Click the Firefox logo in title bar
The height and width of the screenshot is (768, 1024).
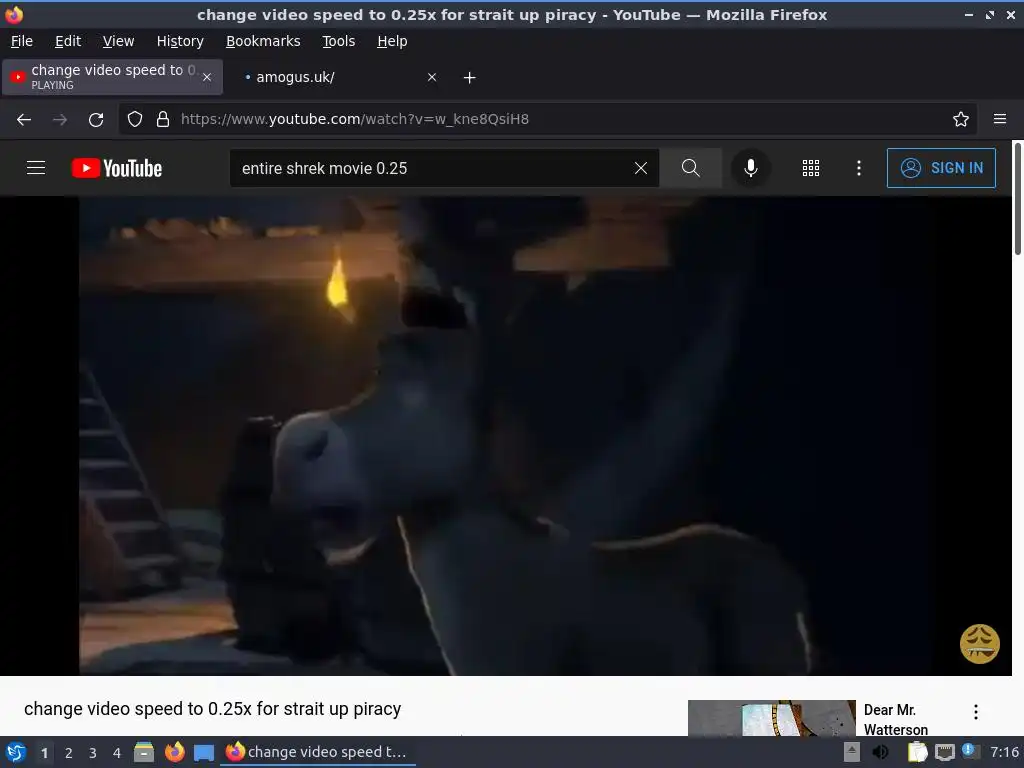pyautogui.click(x=14, y=14)
